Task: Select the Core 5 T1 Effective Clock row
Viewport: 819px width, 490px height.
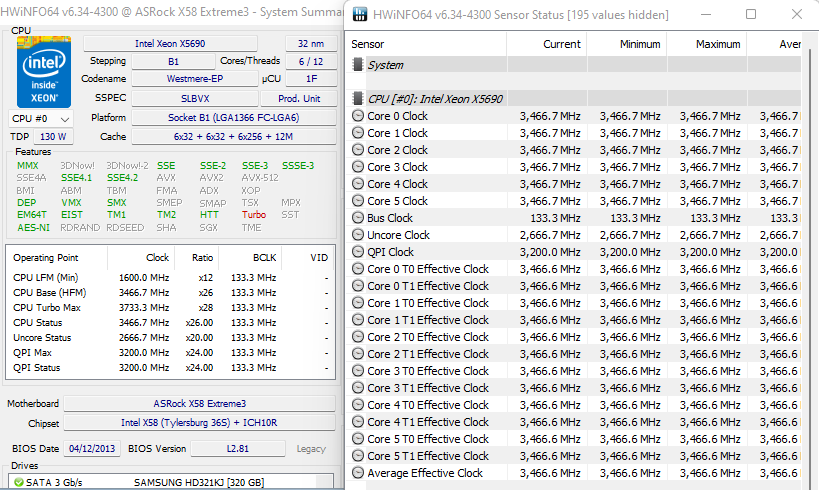Action: 574,456
